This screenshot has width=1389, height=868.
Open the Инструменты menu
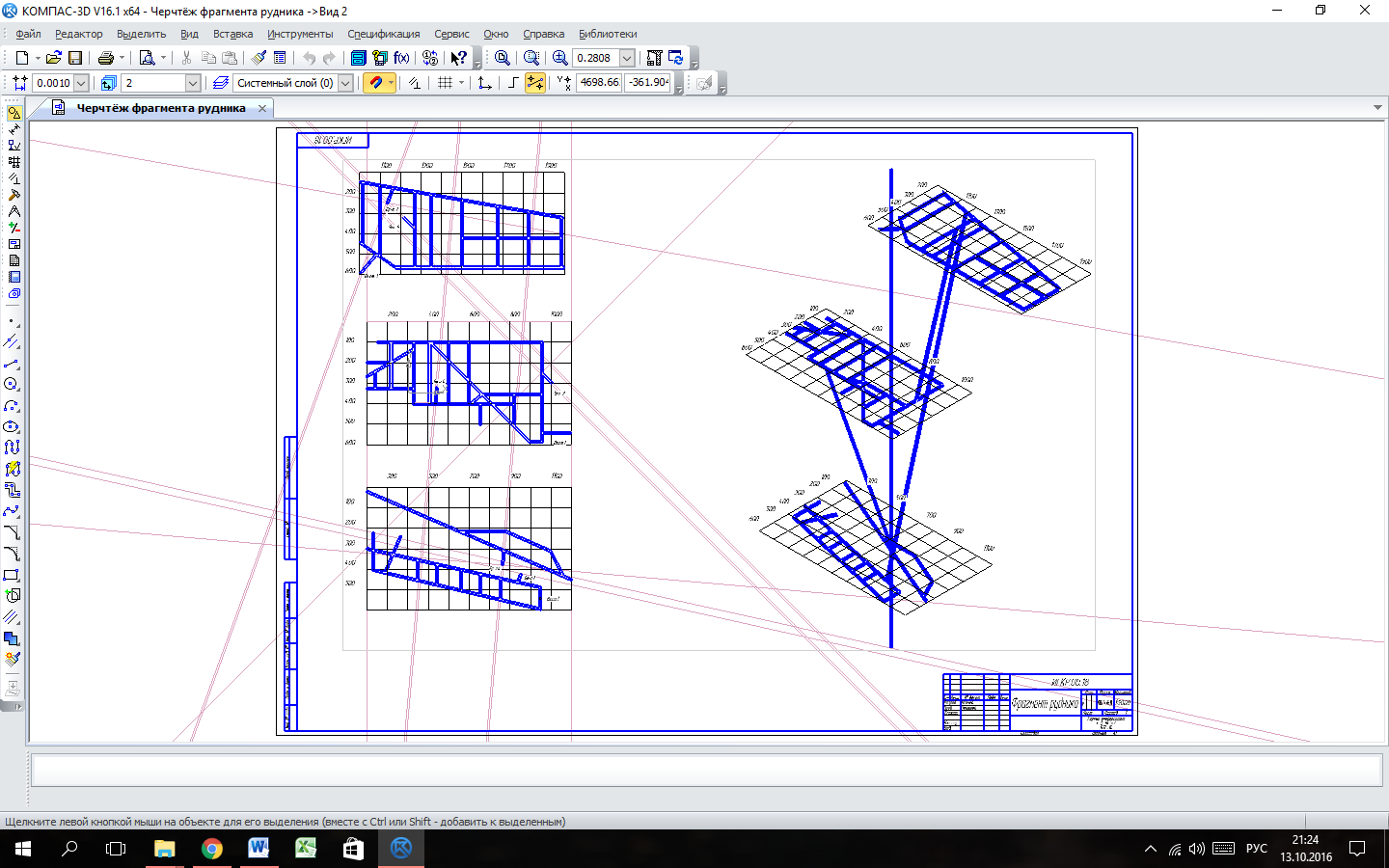pos(300,34)
